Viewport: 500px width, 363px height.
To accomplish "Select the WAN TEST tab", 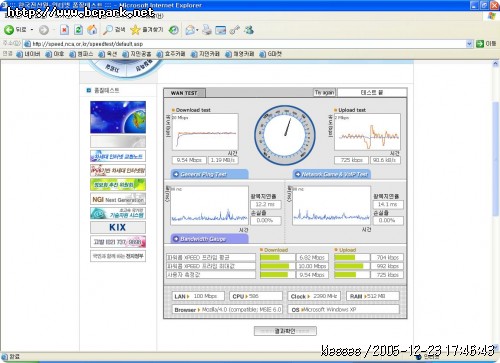I will pos(184,93).
